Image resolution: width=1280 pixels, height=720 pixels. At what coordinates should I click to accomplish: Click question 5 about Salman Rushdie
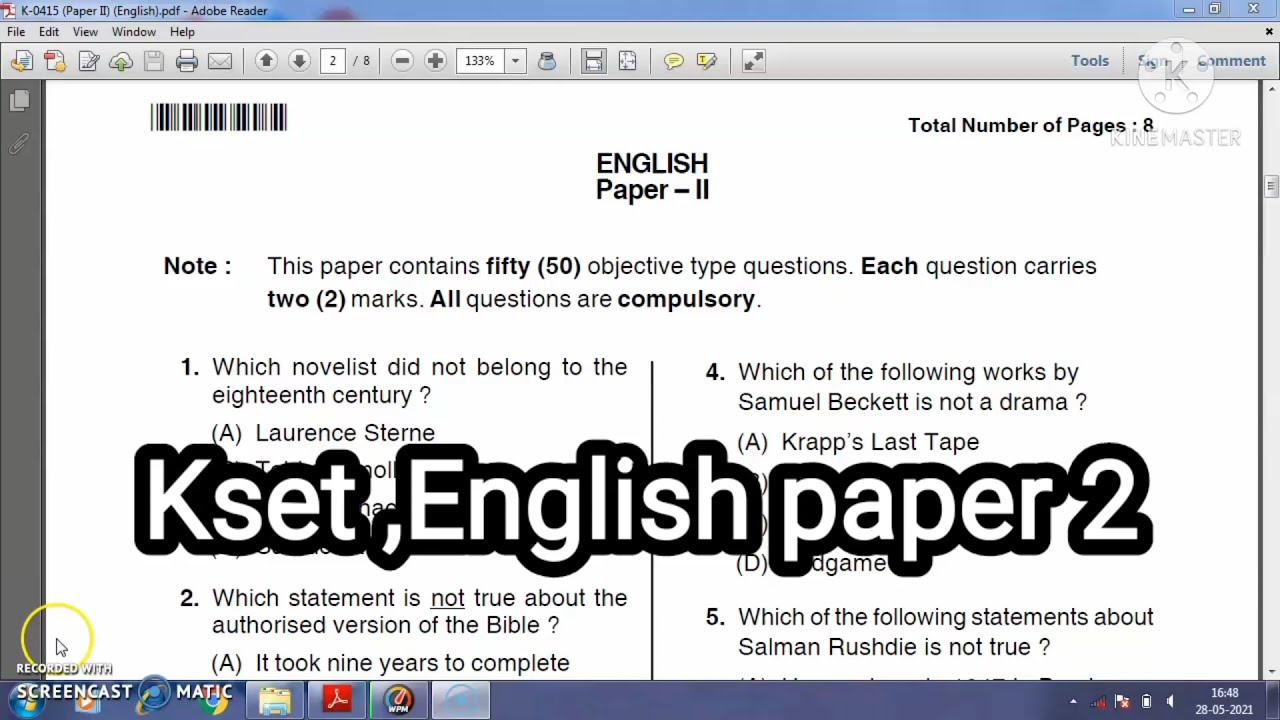[x=945, y=632]
